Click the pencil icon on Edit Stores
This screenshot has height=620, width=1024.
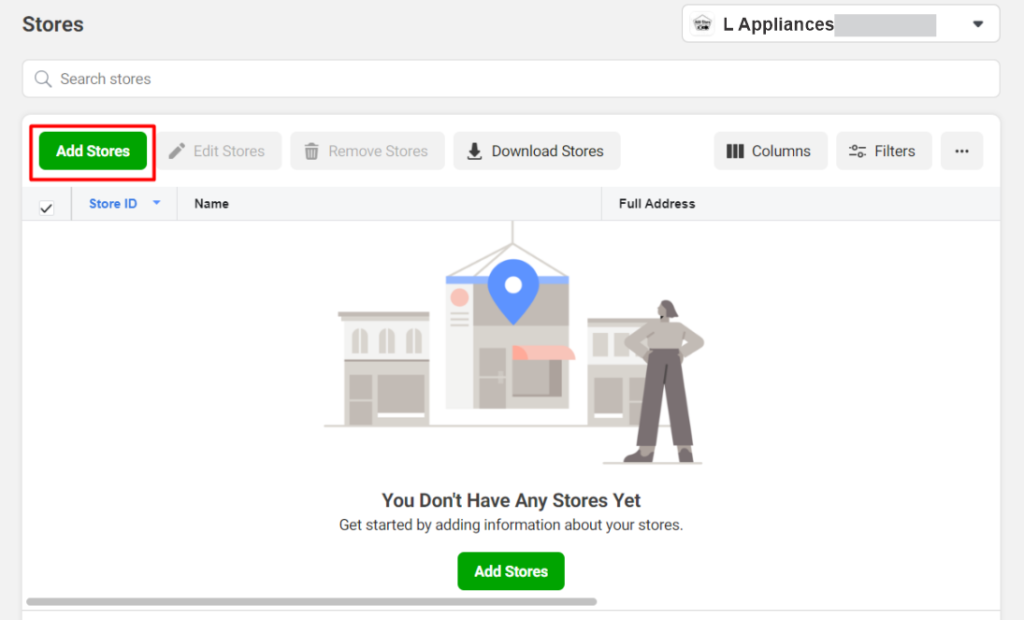click(176, 151)
